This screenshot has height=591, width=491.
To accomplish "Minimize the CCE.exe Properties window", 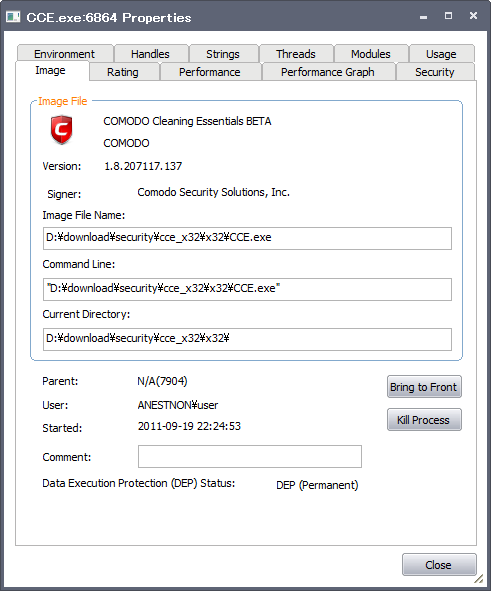I will pyautogui.click(x=424, y=17).
